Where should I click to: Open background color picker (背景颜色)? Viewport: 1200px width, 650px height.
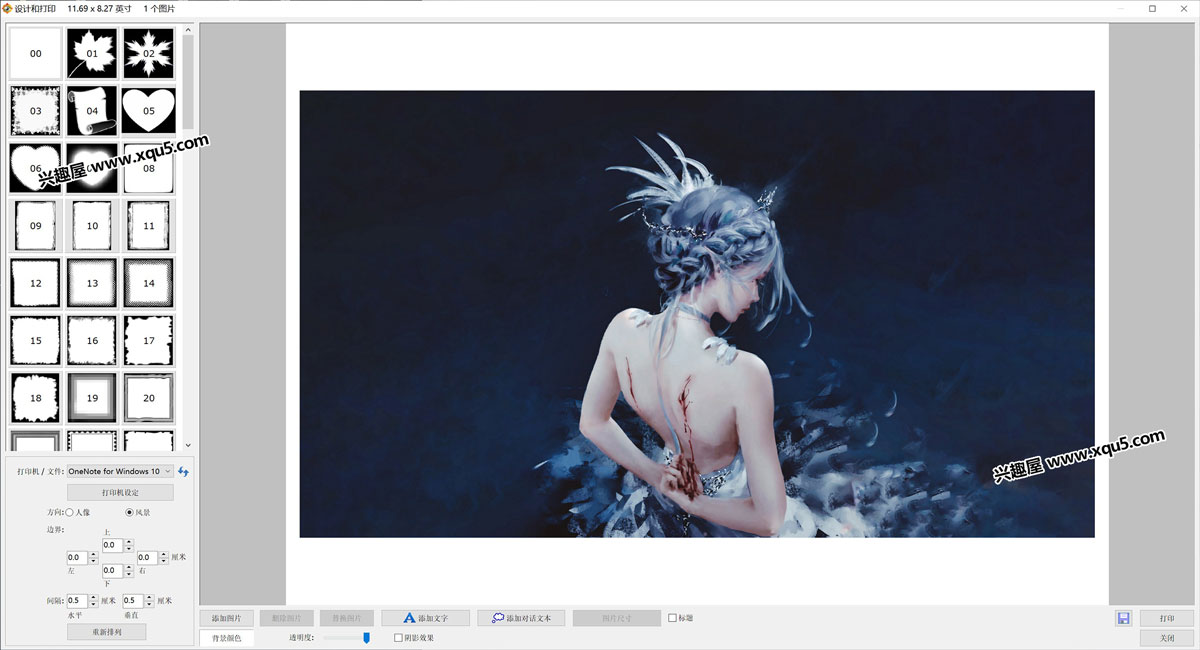click(x=227, y=637)
